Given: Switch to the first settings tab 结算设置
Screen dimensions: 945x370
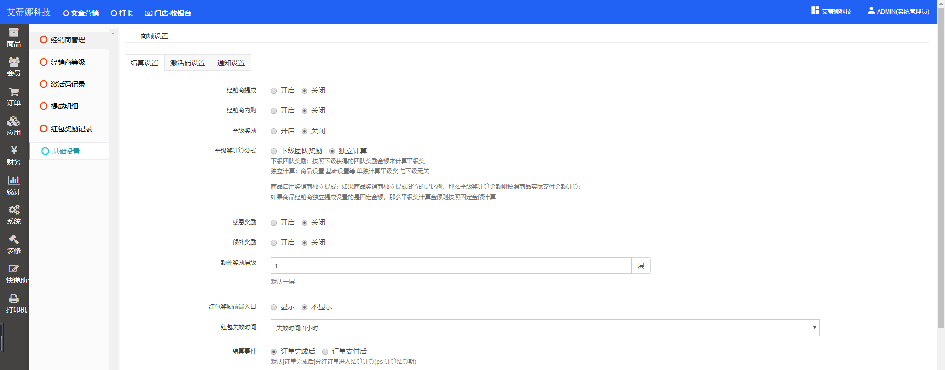Looking at the screenshot, I should click(145, 63).
